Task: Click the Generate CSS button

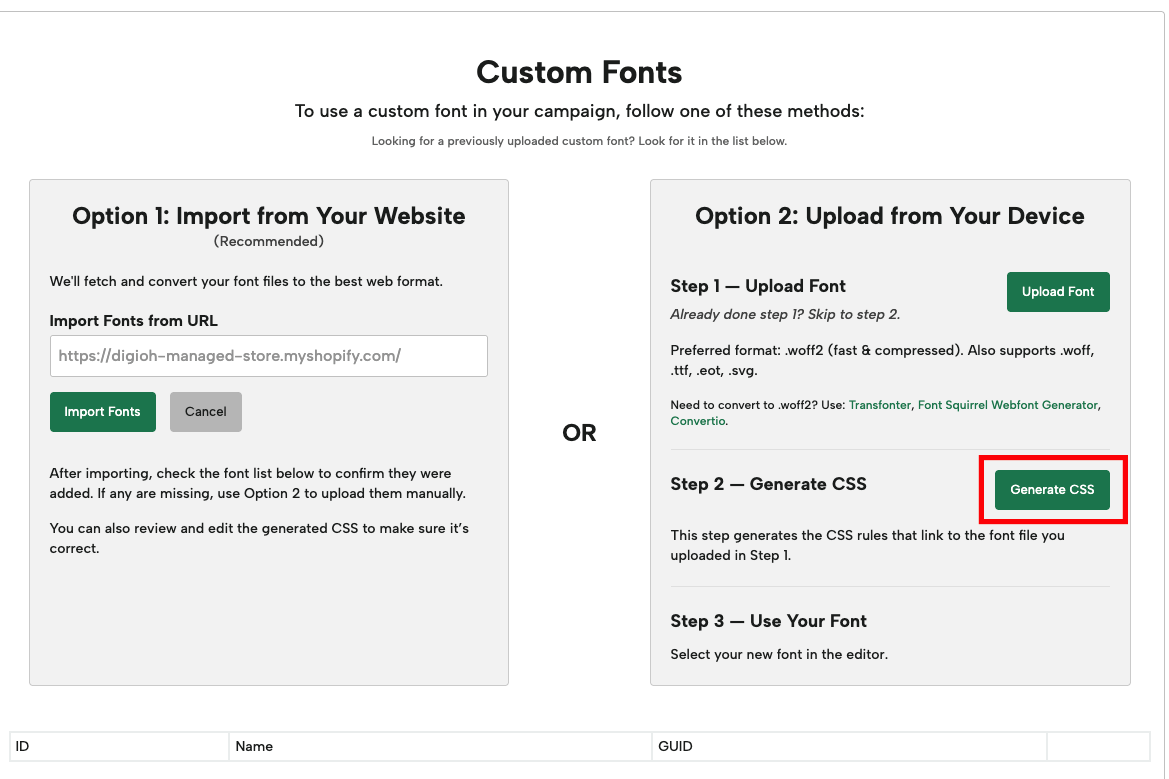Action: click(x=1052, y=489)
